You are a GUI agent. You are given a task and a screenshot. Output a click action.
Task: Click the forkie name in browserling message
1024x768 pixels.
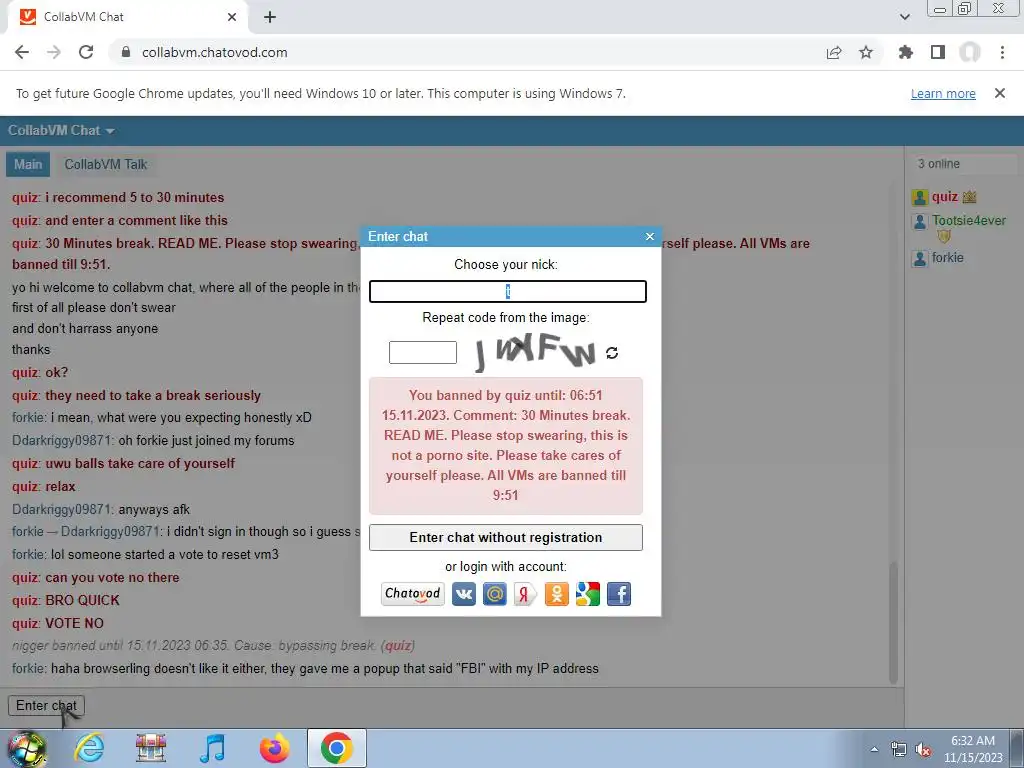28,669
